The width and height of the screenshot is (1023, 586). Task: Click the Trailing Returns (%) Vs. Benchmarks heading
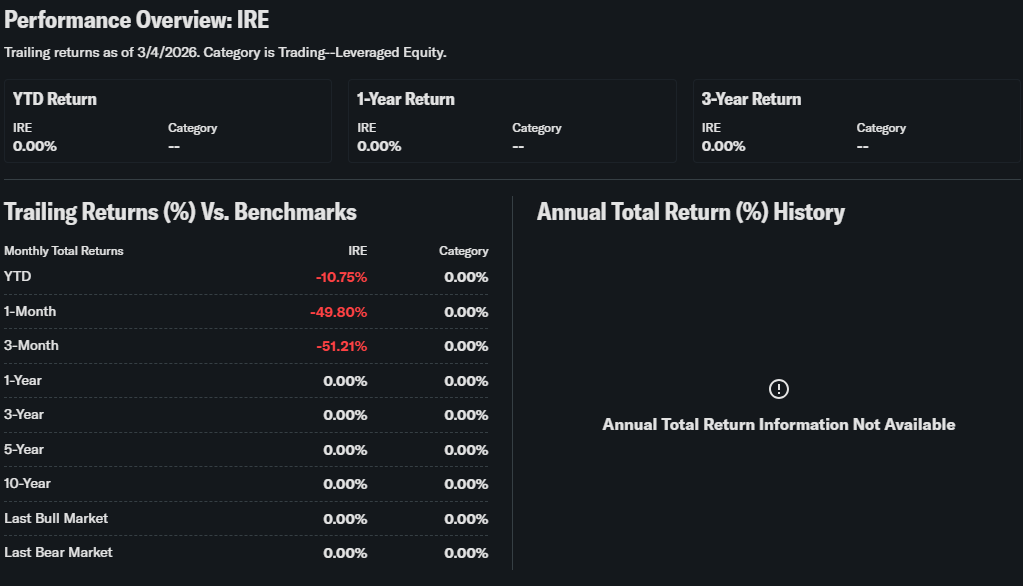(180, 212)
